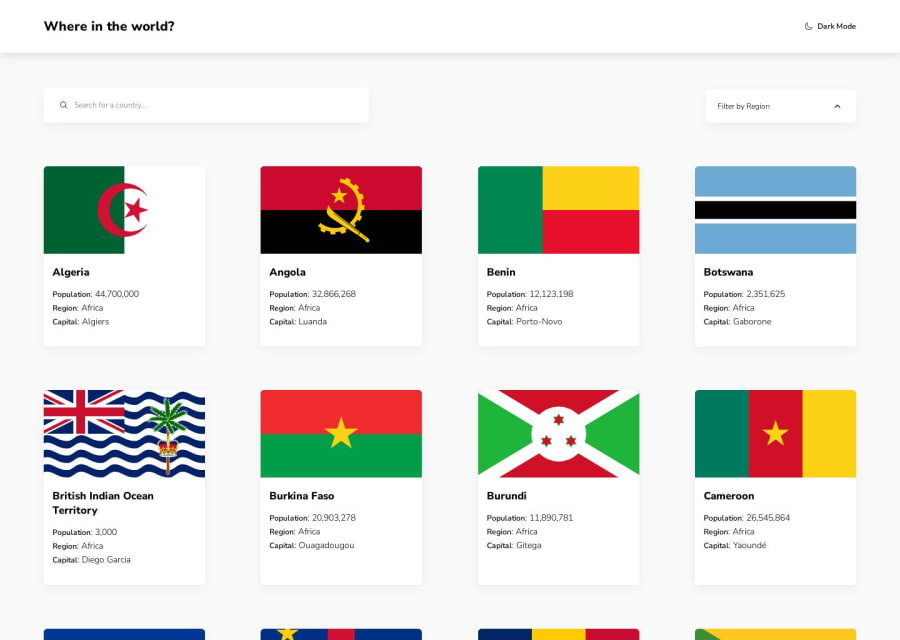Click the Benin flag image
900x640 pixels.
click(x=557, y=208)
